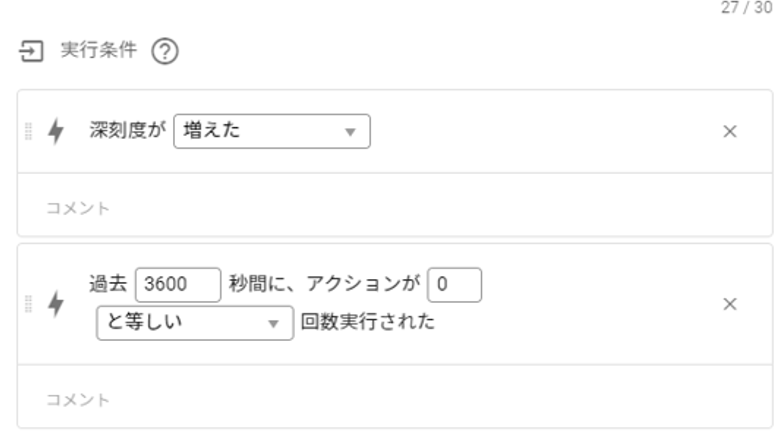Delete the アクション回数 condition with X
This screenshot has height=433, width=775.
tap(729, 304)
